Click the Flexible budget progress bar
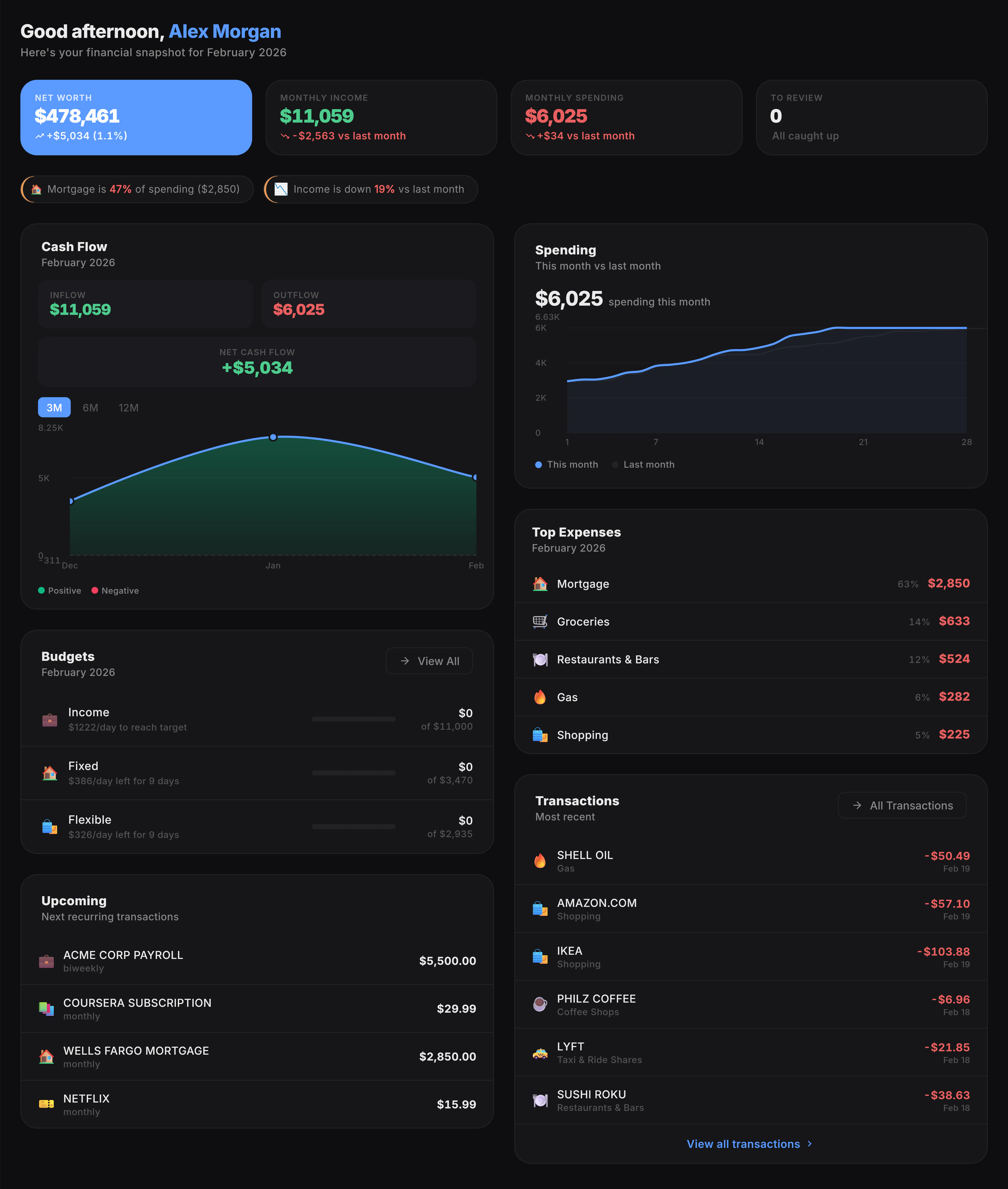Viewport: 1008px width, 1189px height. tap(354, 827)
